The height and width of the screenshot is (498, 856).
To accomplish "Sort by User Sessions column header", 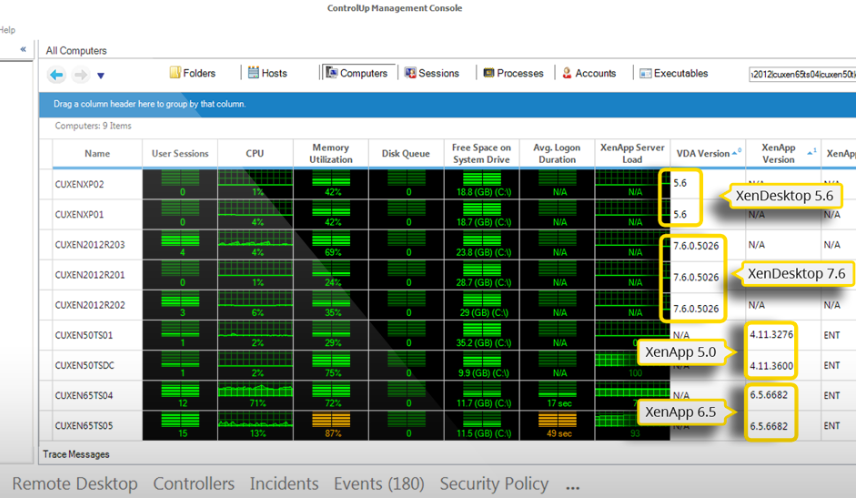I will click(x=180, y=153).
